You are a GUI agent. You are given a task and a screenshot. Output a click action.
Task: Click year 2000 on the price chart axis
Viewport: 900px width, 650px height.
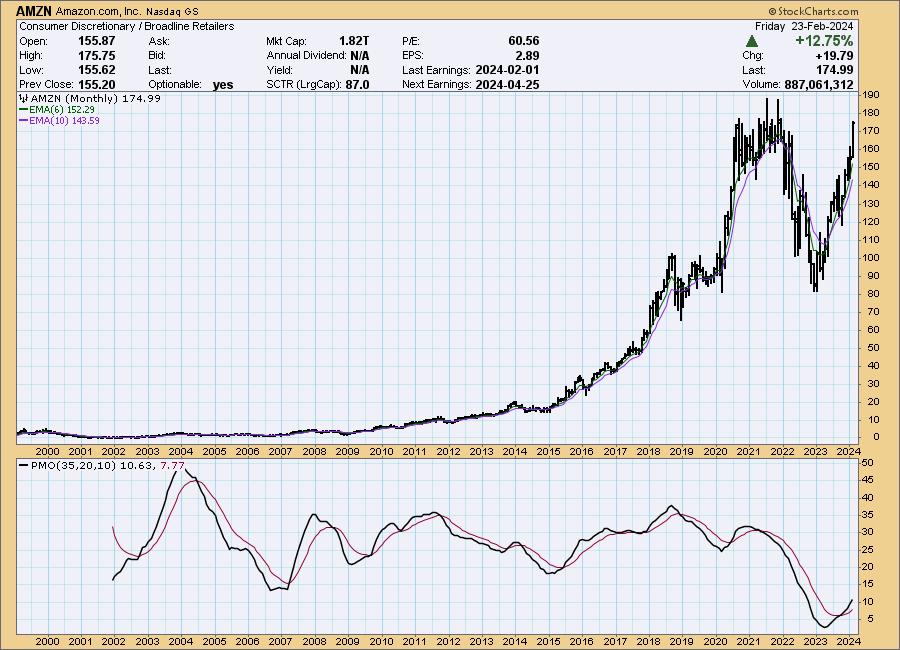47,451
